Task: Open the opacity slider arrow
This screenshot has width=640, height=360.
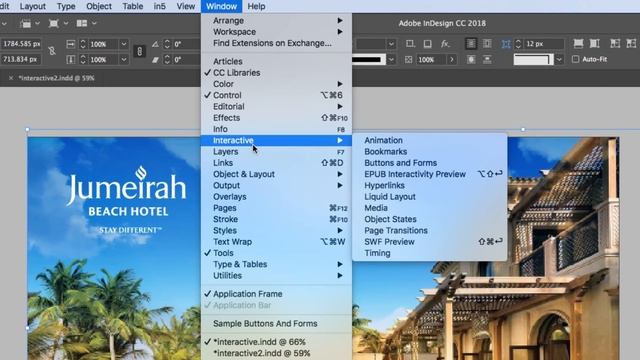Action: pyautogui.click(x=452, y=60)
